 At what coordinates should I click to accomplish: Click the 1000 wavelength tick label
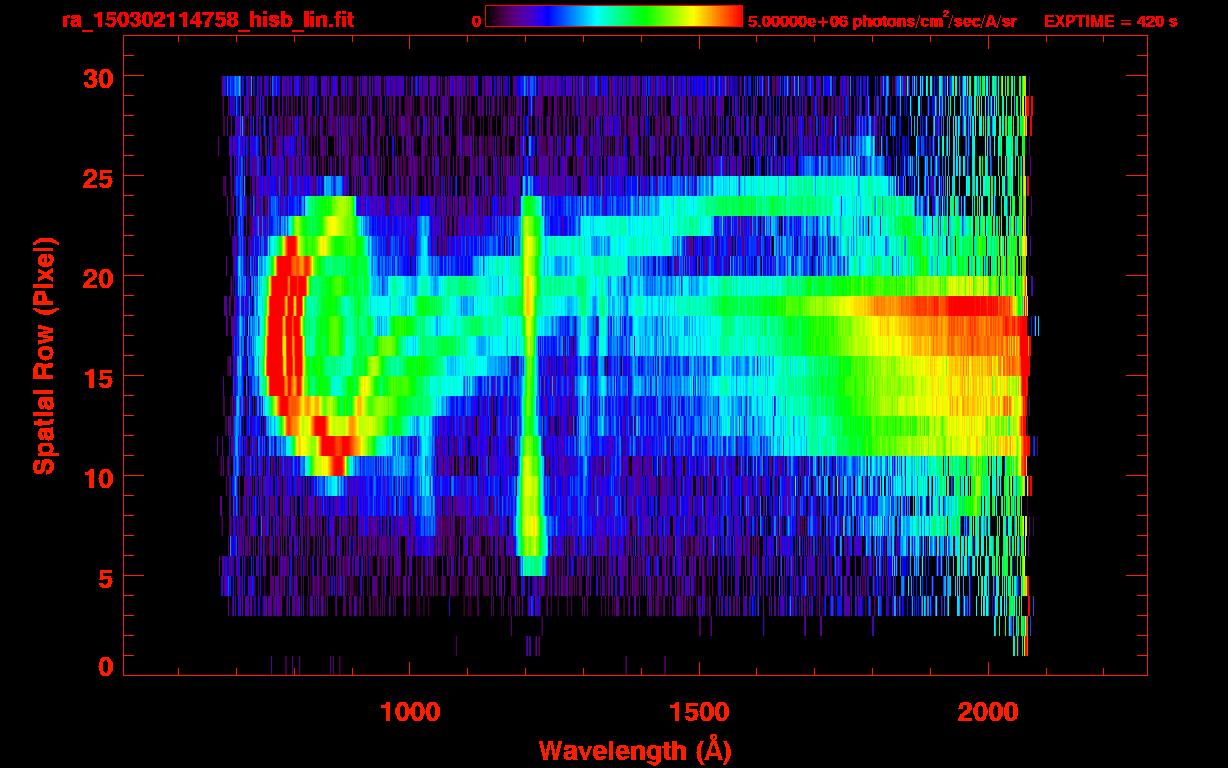(x=410, y=712)
